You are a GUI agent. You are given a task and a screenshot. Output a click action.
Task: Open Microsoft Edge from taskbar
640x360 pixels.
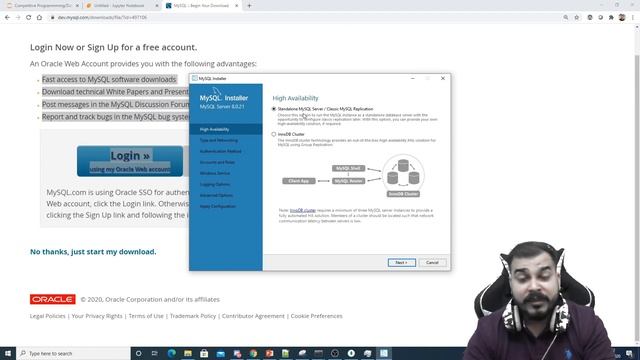point(171,353)
